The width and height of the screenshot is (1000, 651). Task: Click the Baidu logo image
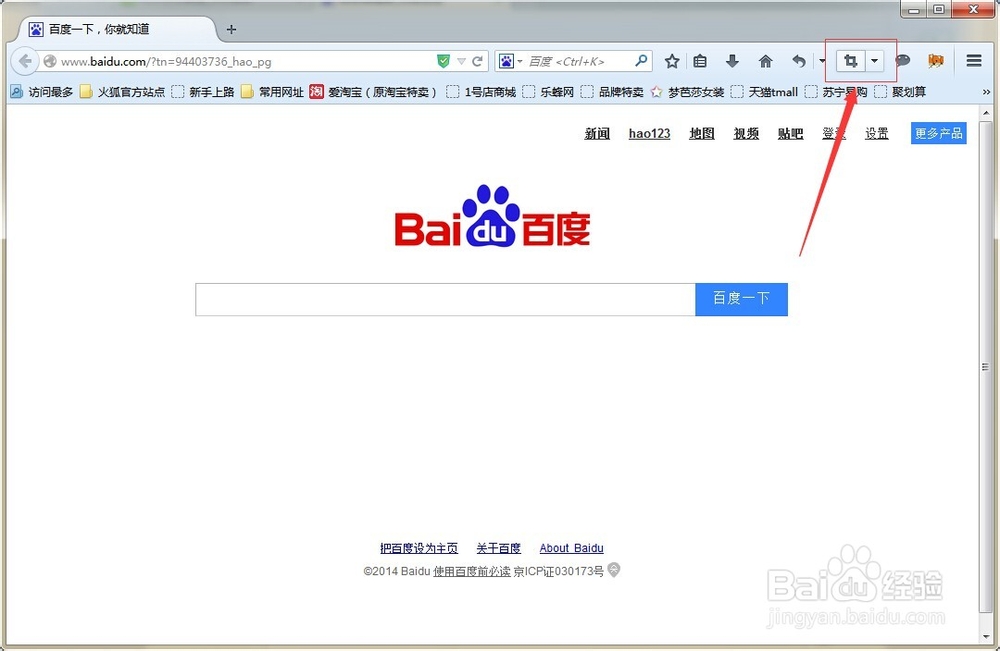(x=492, y=216)
